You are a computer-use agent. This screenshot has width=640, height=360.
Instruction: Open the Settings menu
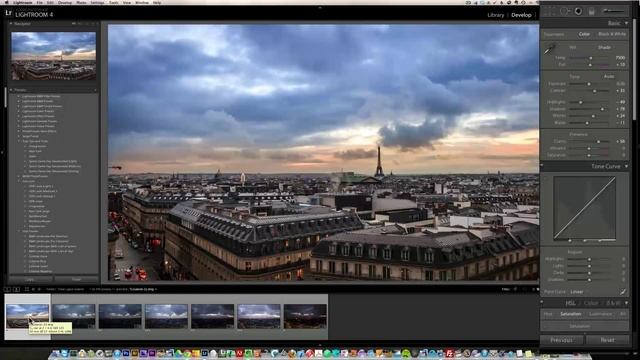97,2
